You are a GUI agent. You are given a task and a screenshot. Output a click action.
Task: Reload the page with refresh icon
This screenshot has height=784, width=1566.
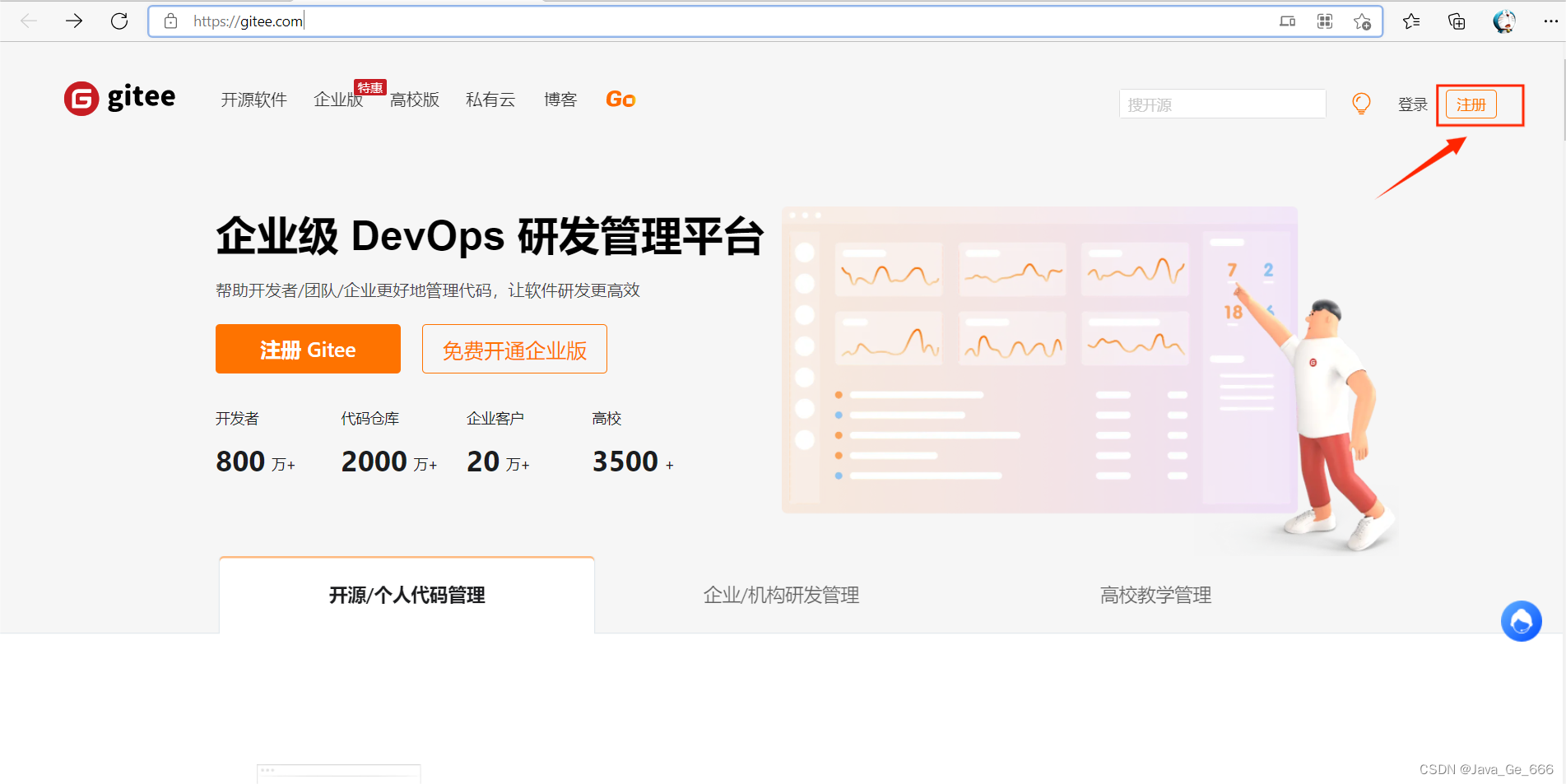point(119,21)
